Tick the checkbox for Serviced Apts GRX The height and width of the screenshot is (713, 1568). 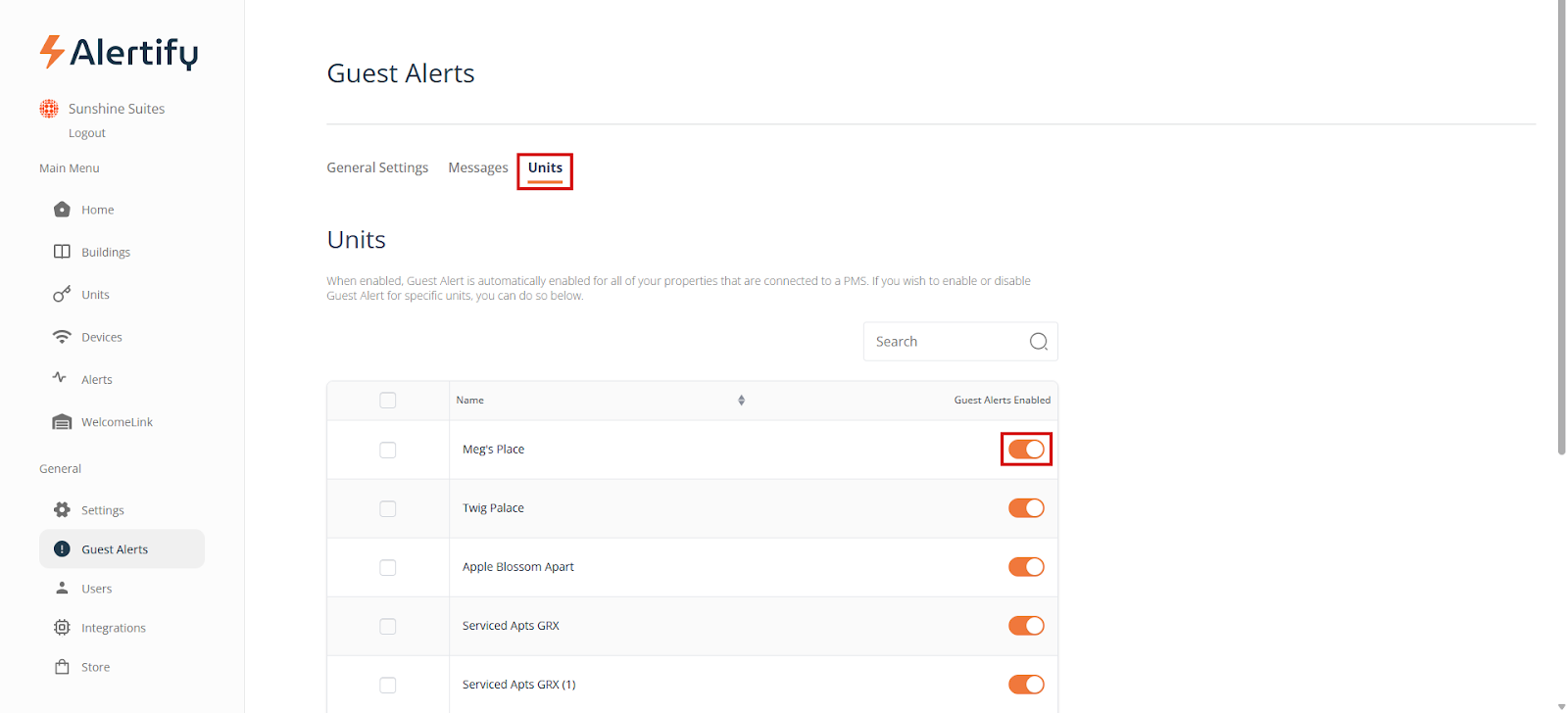pyautogui.click(x=388, y=626)
